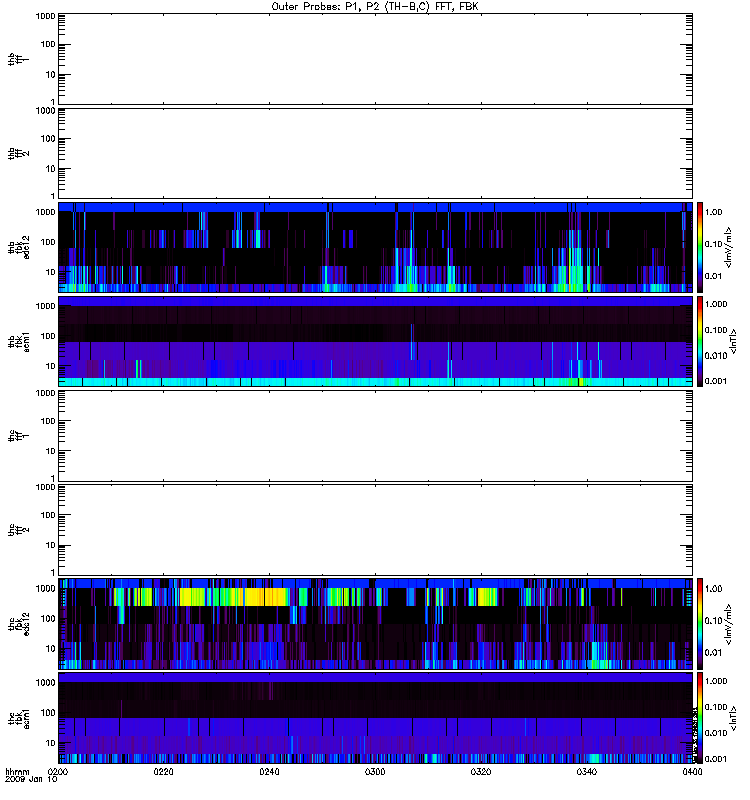Click the 10 y-axis tick of thc fff 1 panel
This screenshot has height=800, width=750.
(50, 452)
